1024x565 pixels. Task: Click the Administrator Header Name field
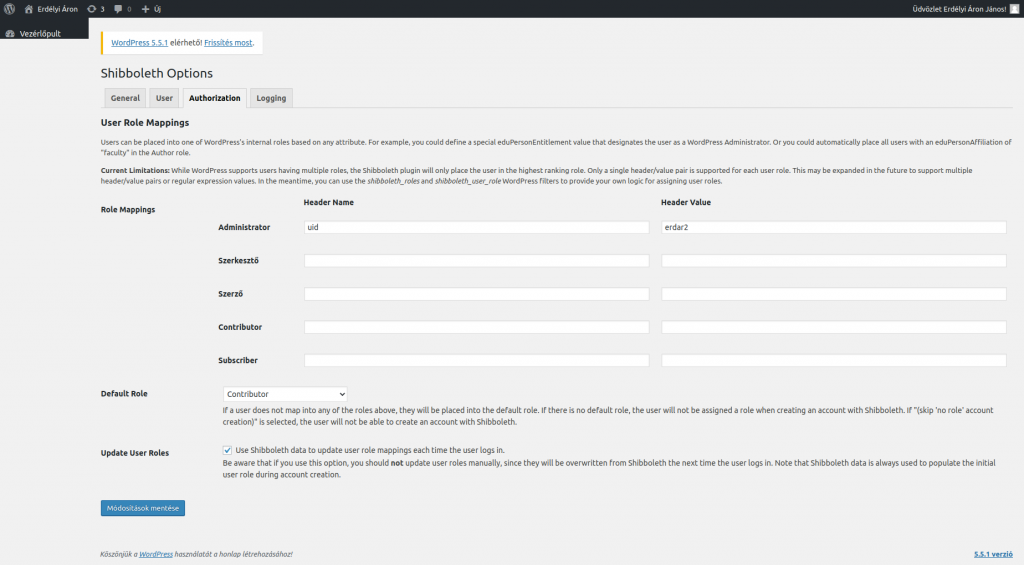[477, 227]
